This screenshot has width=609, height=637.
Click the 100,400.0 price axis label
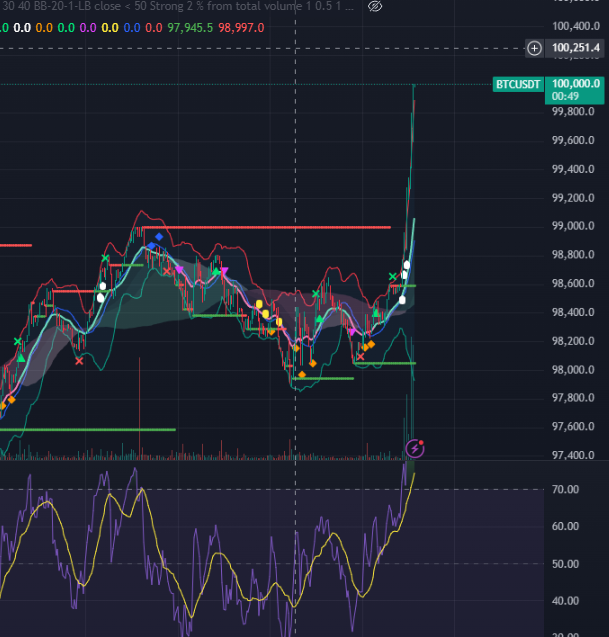click(576, 26)
